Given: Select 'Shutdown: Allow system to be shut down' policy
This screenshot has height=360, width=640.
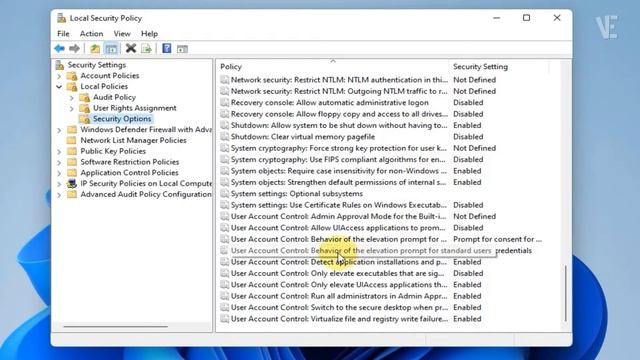Looking at the screenshot, I should [x=339, y=125].
